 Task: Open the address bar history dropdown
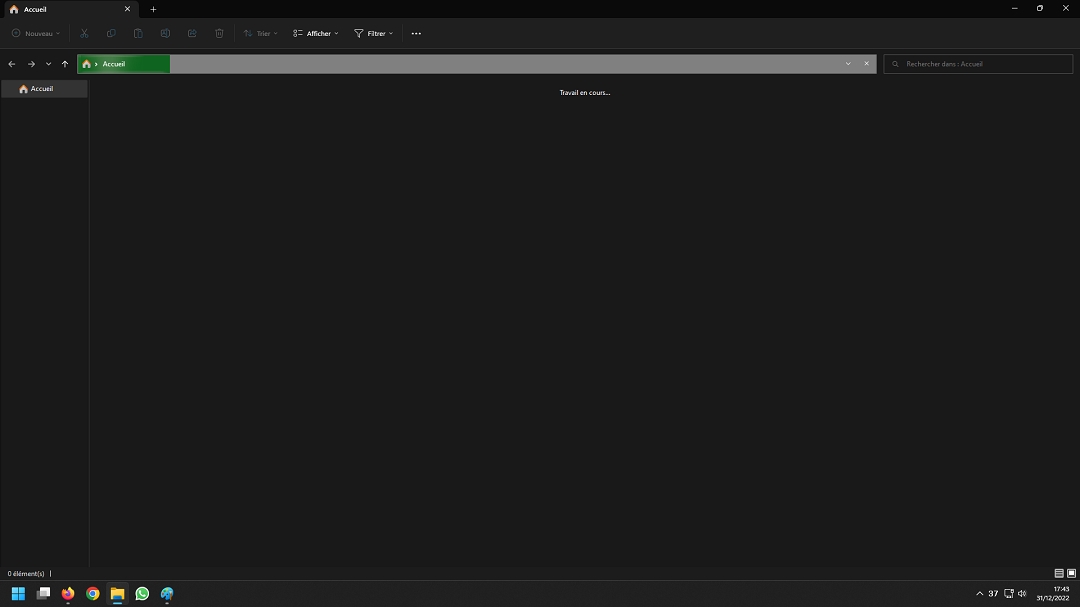848,63
